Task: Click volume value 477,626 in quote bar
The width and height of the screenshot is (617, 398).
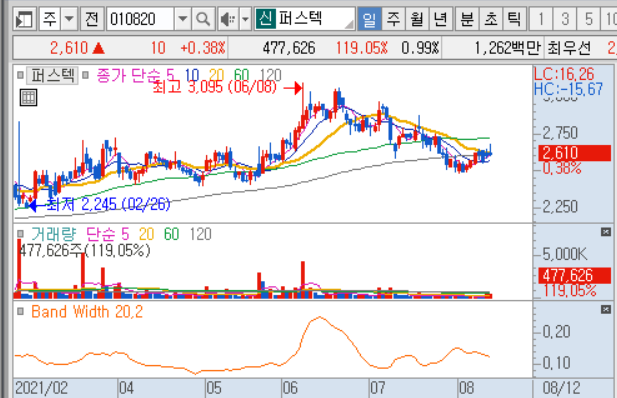Action: click(289, 48)
